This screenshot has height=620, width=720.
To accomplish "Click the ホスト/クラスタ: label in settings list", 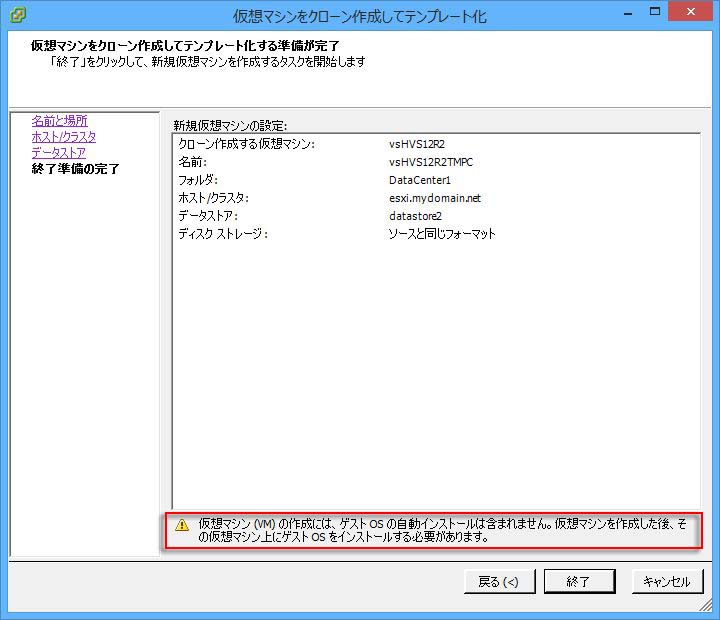I will tap(214, 198).
